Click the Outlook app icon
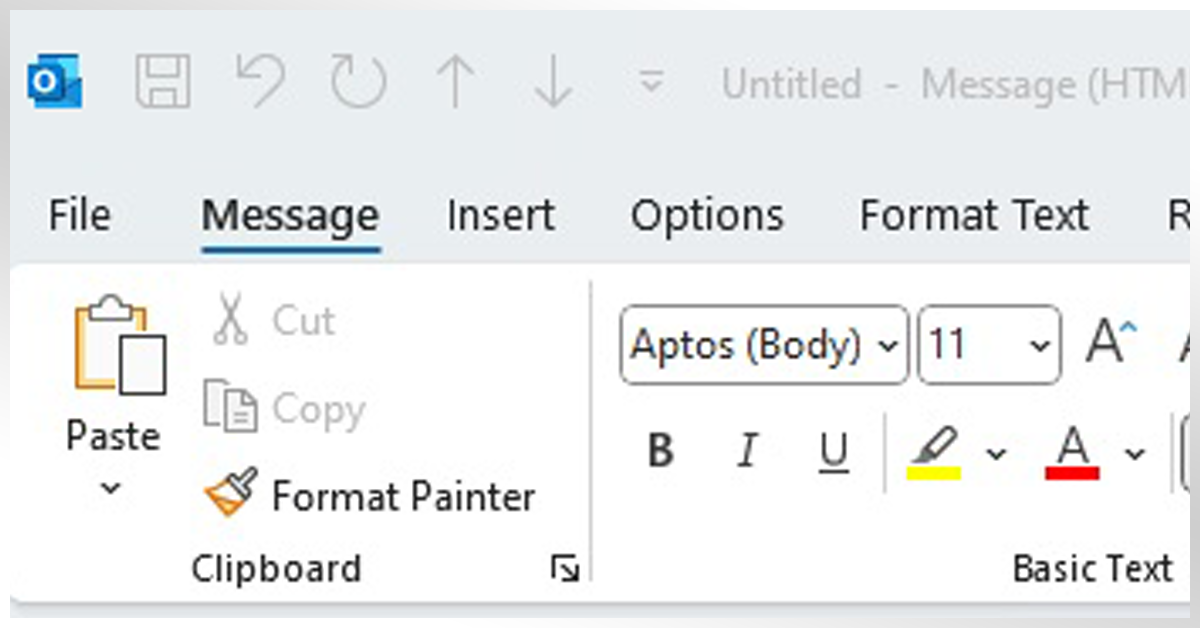 click(54, 82)
